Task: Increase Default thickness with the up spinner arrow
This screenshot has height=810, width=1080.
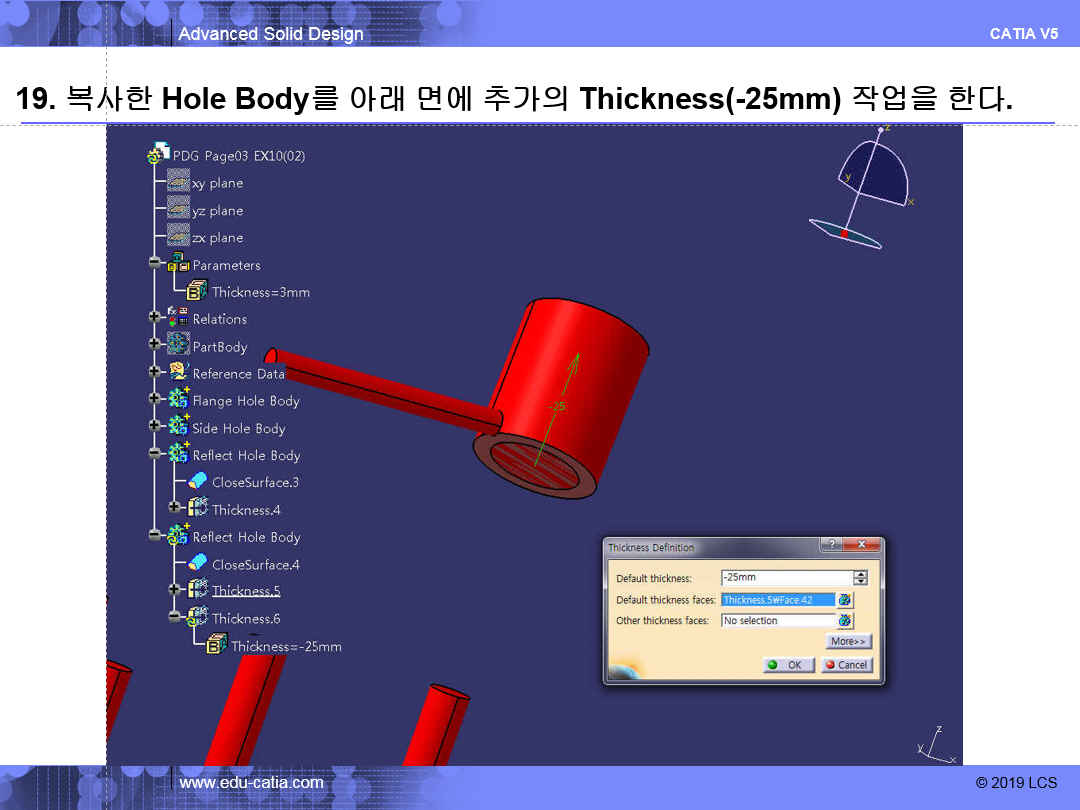Action: click(860, 574)
